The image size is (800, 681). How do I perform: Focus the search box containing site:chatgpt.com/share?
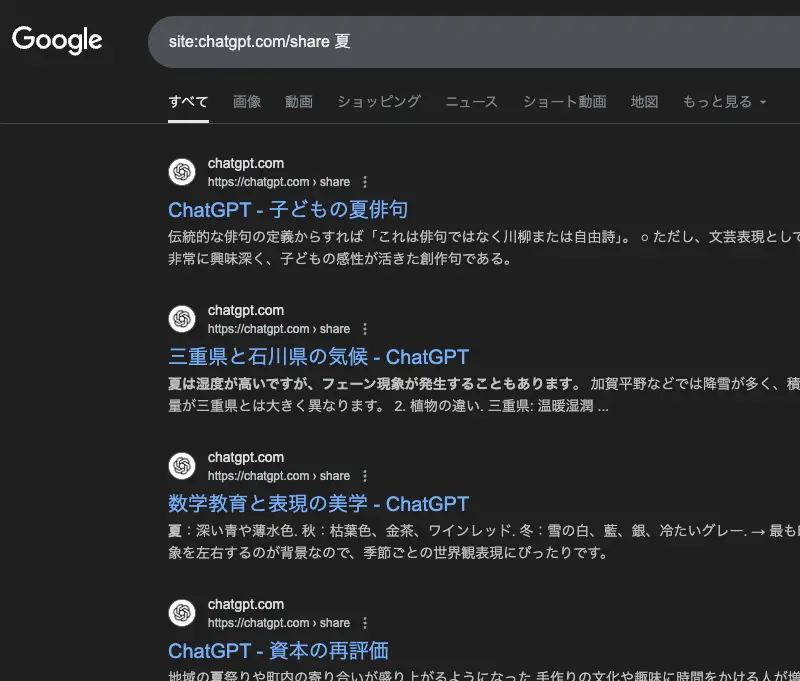coord(474,42)
